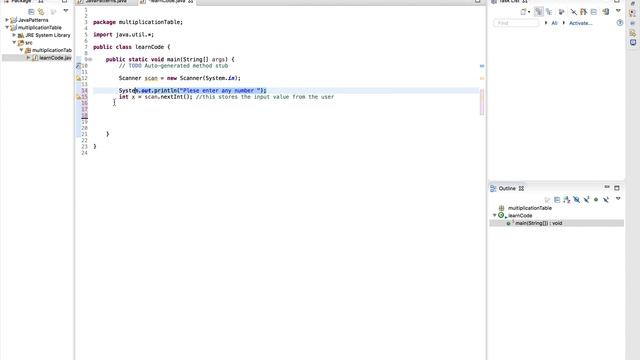Select learnCode.java in Package Explorer
Screen dimensions: 640x360
click(x=55, y=58)
